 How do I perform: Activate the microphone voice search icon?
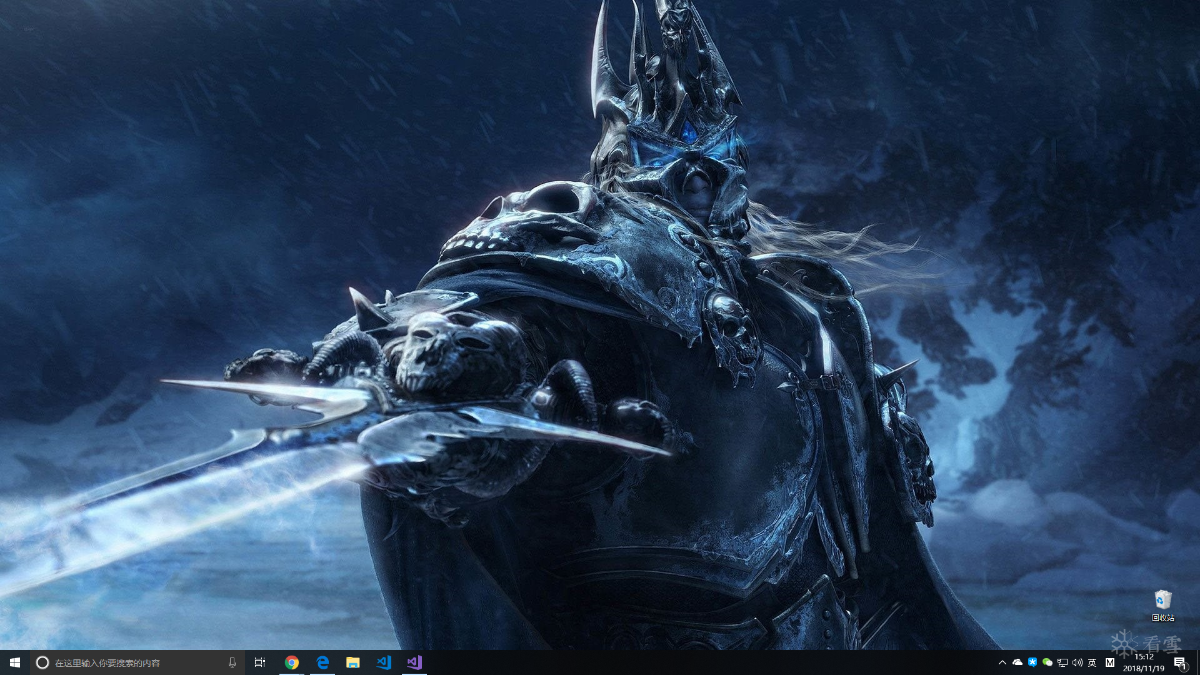232,662
